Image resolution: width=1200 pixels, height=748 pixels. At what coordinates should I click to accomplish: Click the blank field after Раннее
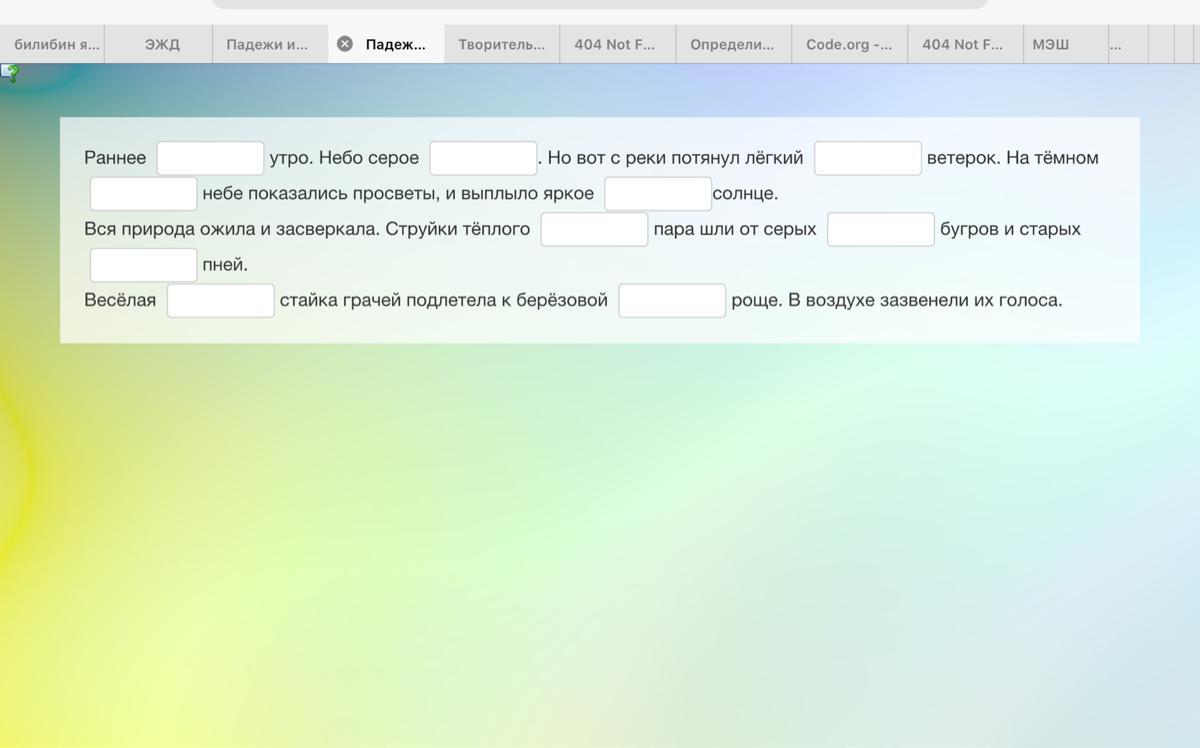click(x=210, y=158)
